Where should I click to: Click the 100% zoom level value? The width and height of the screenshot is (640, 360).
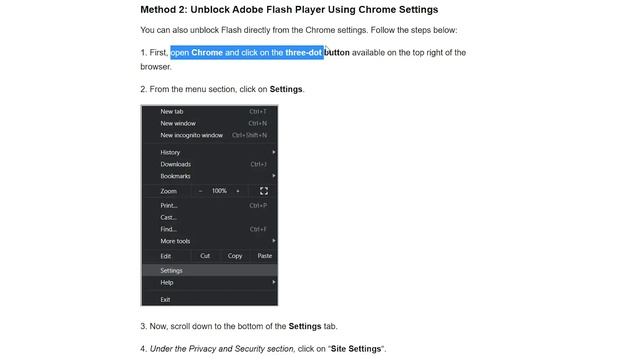click(219, 191)
